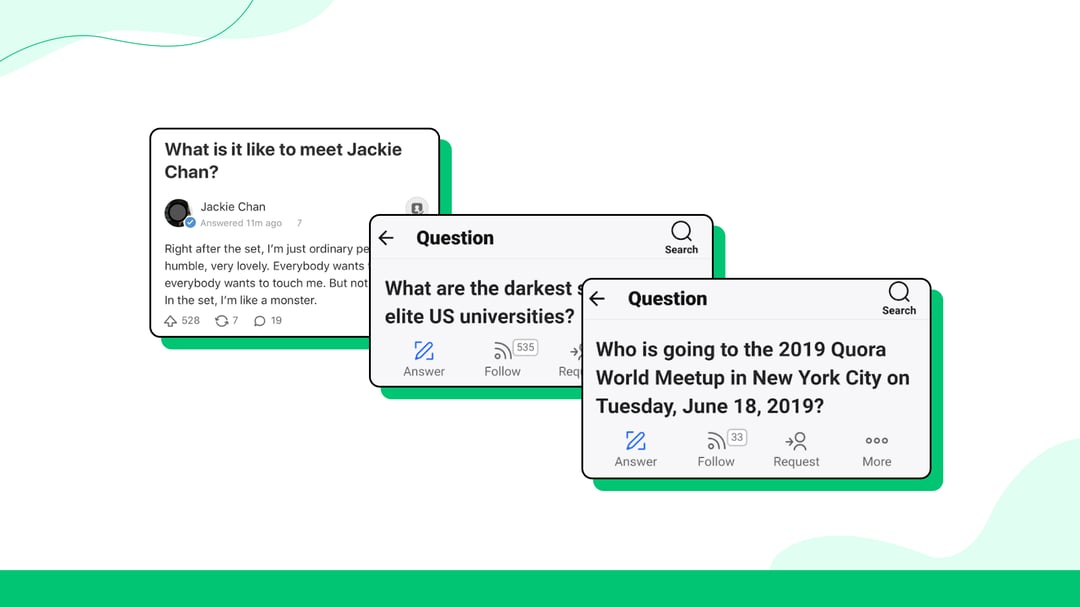
Task: Go back from the Quora Meetup question card
Action: 597,298
